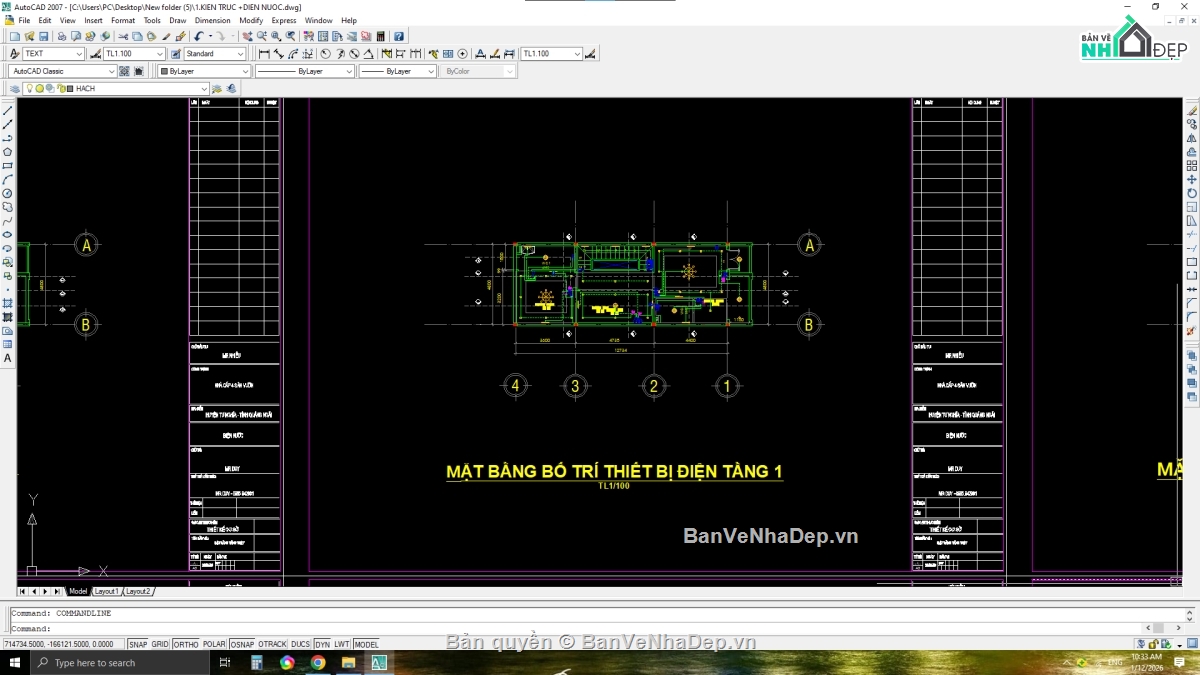Open the Format menu
This screenshot has width=1200, height=675.
click(123, 20)
